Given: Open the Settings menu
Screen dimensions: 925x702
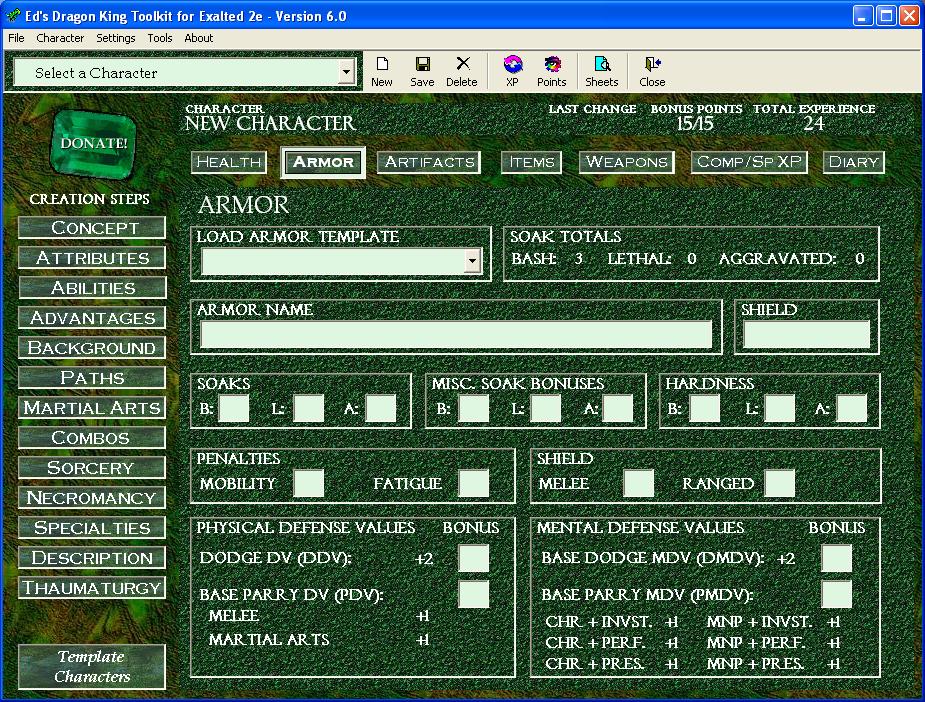Looking at the screenshot, I should coord(116,38).
